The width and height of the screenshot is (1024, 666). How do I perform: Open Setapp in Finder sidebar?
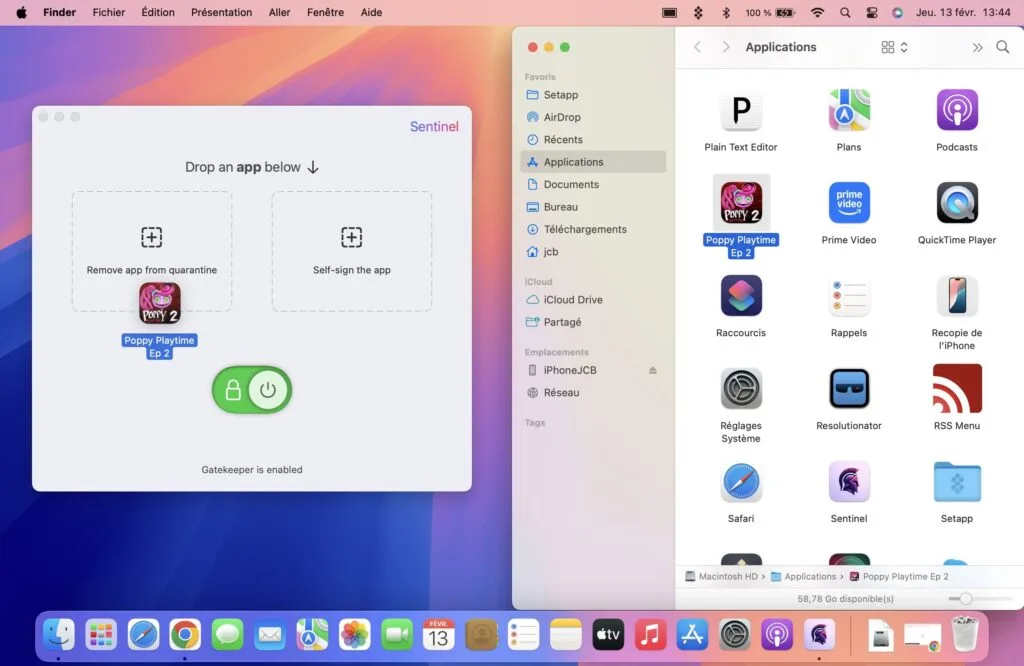(593, 95)
